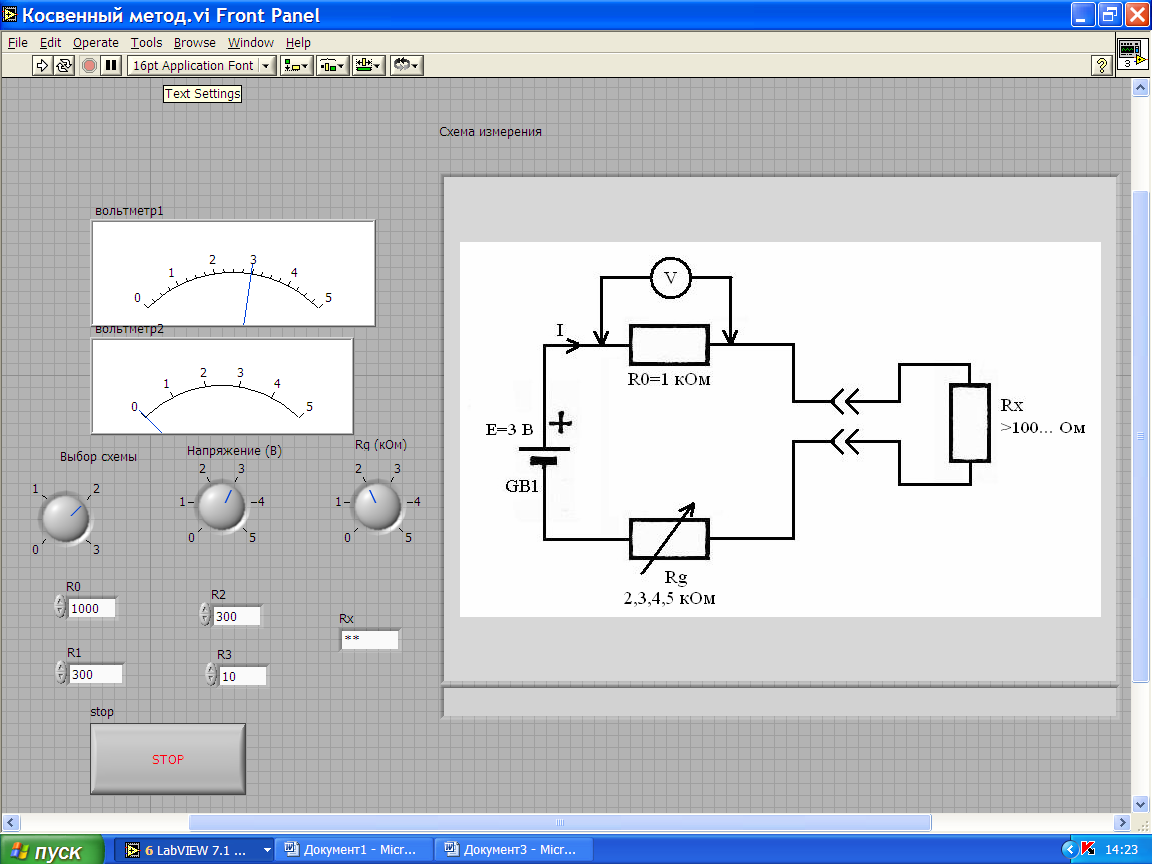
Task: Open the Tools menu
Action: pyautogui.click(x=146, y=43)
